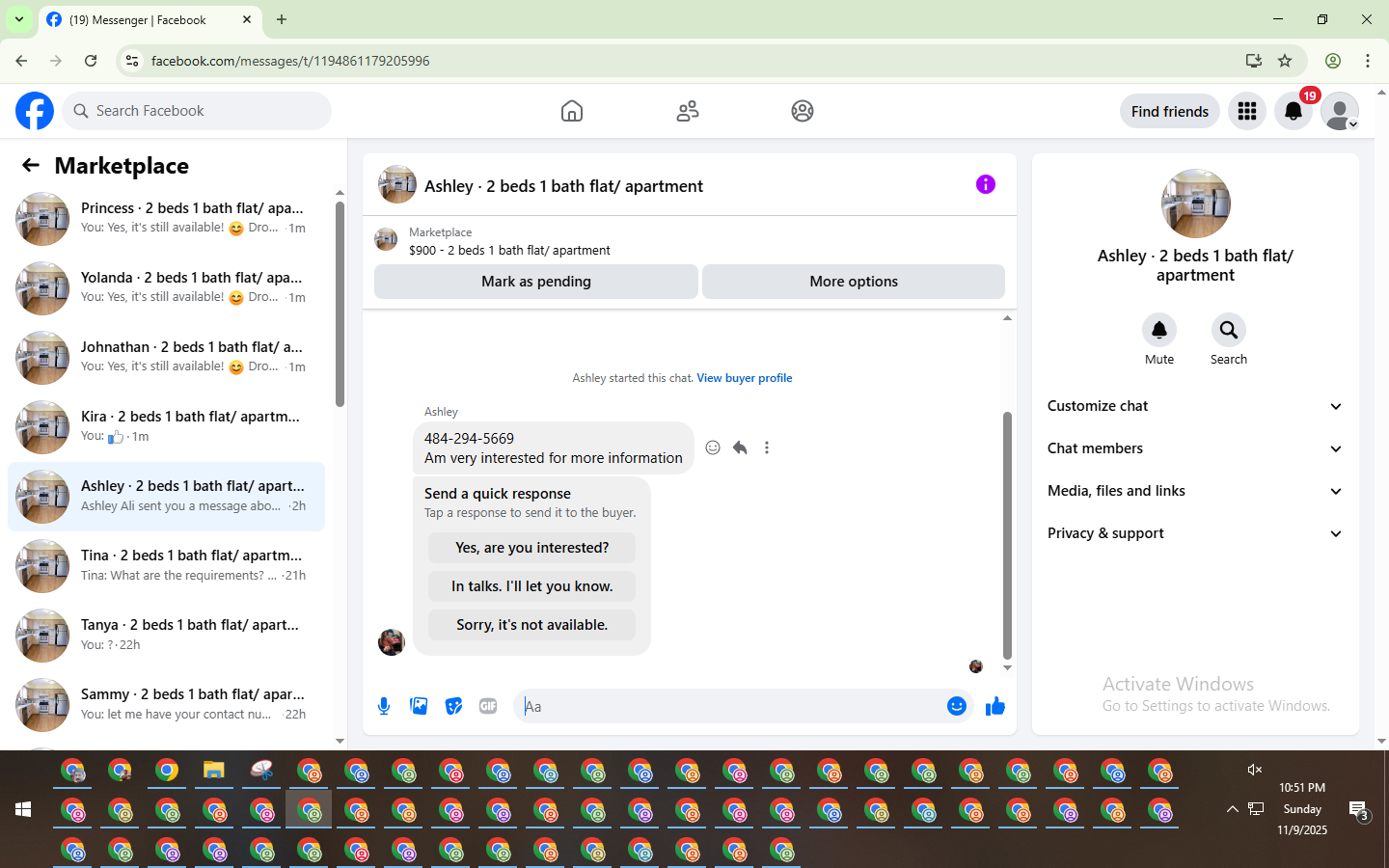Open the Windows notification center
Image resolution: width=1389 pixels, height=868 pixels.
[1359, 810]
